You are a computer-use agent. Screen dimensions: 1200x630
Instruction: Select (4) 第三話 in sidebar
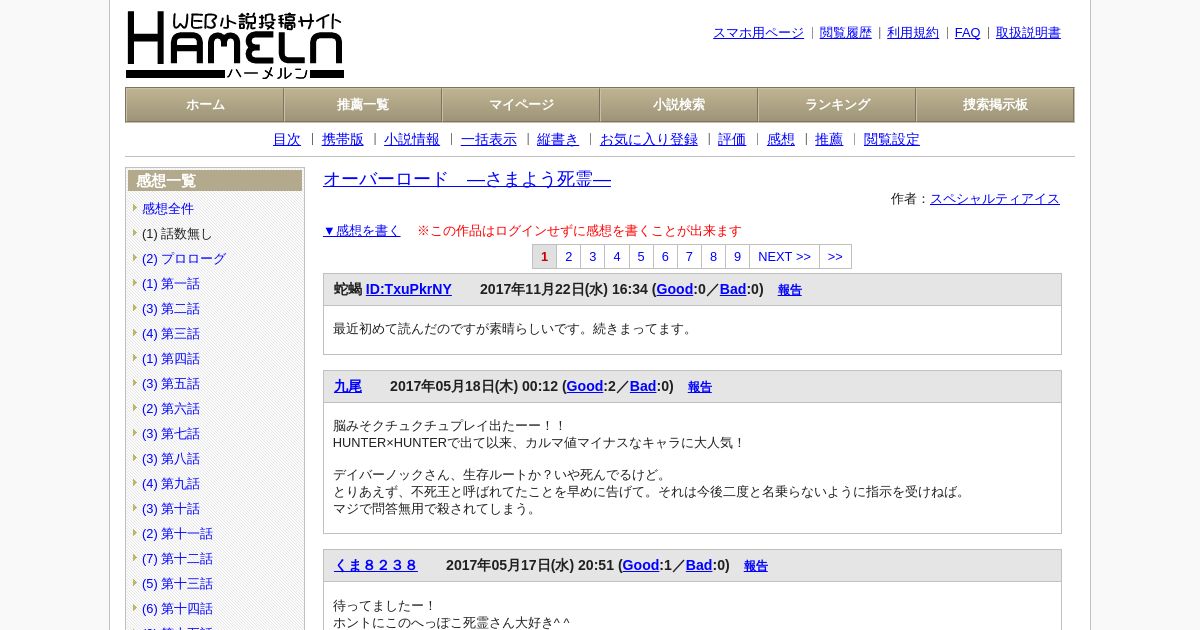tap(171, 334)
